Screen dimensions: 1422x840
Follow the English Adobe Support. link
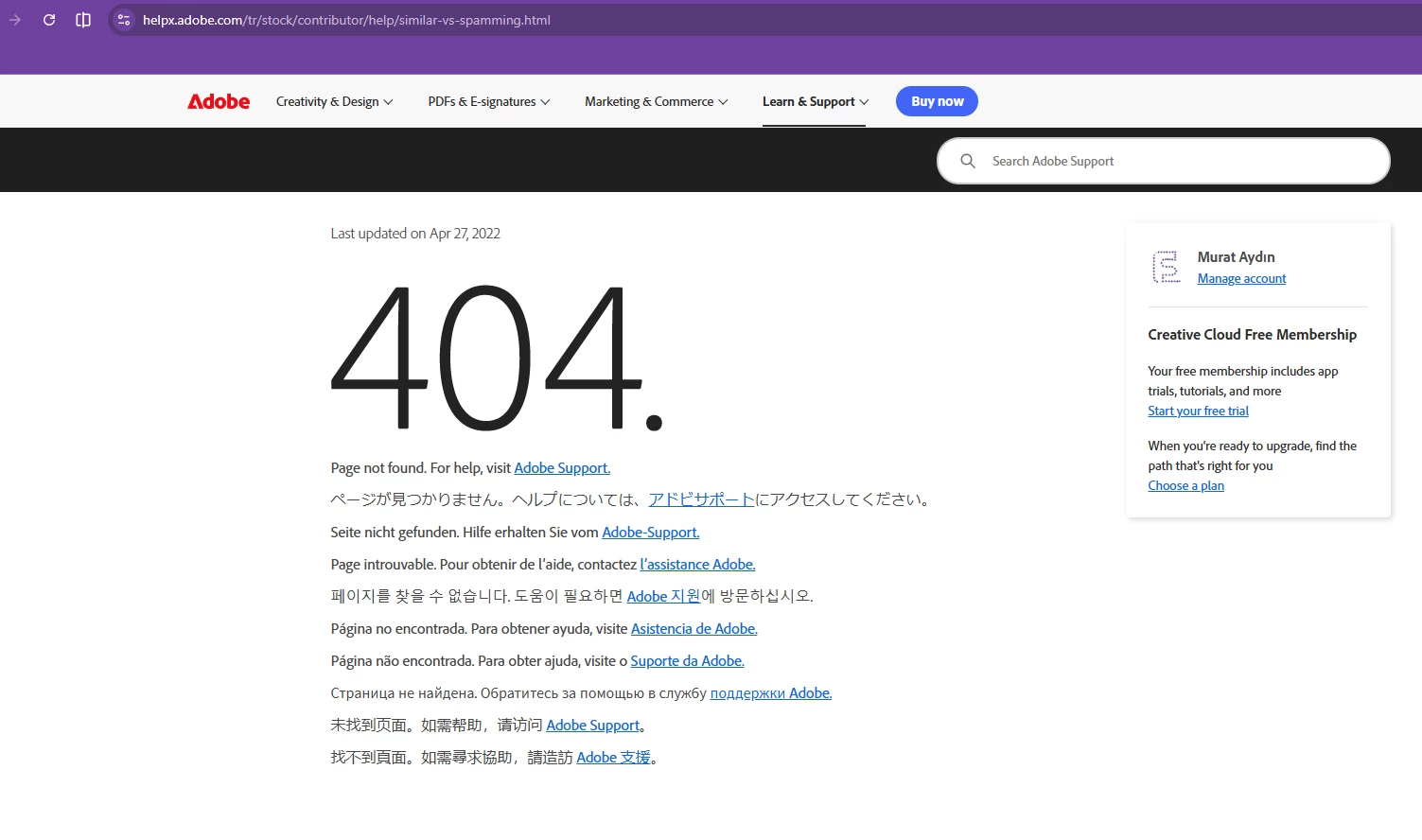[562, 468]
